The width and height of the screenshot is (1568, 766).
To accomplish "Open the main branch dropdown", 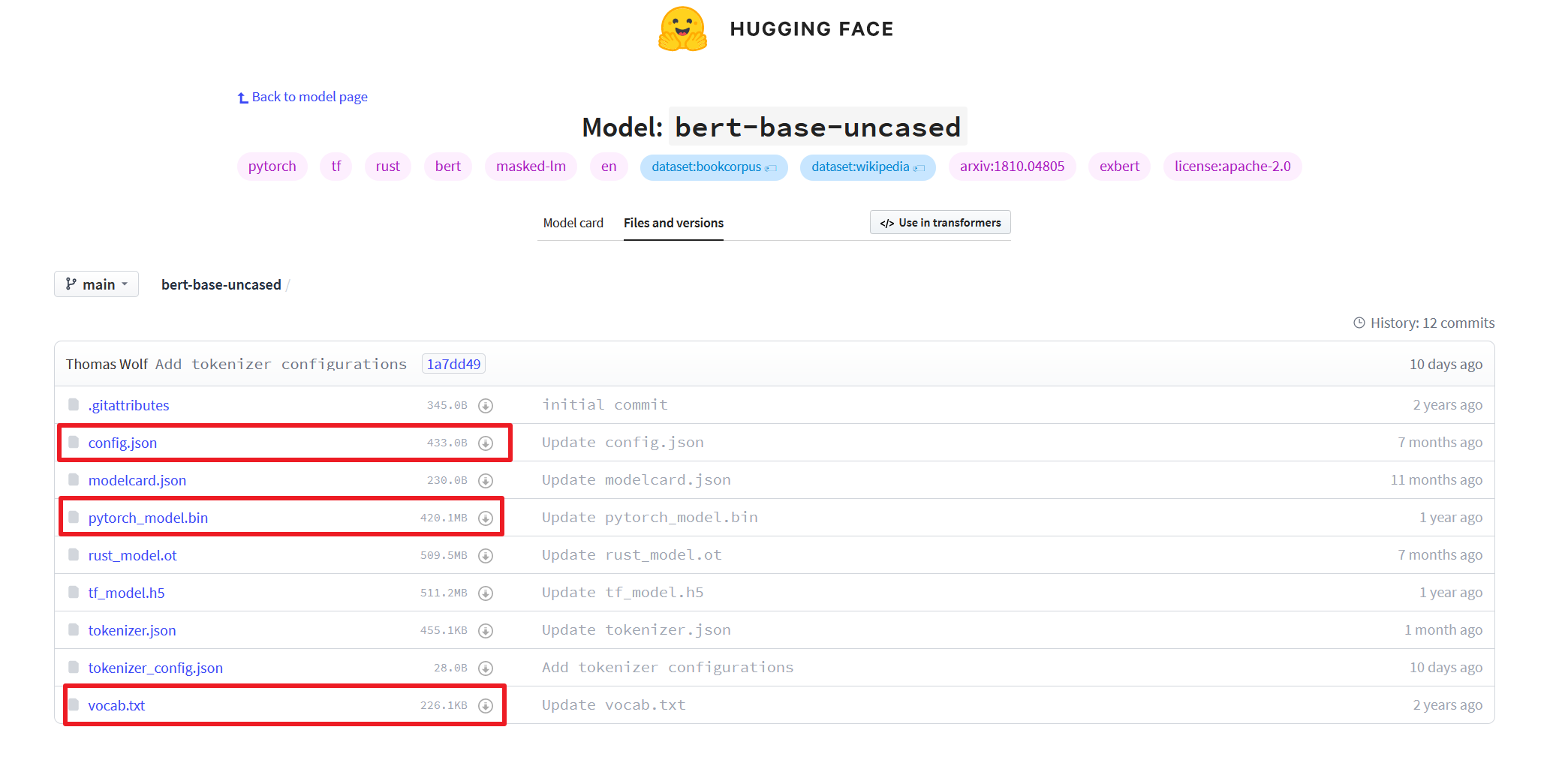I will (x=96, y=284).
